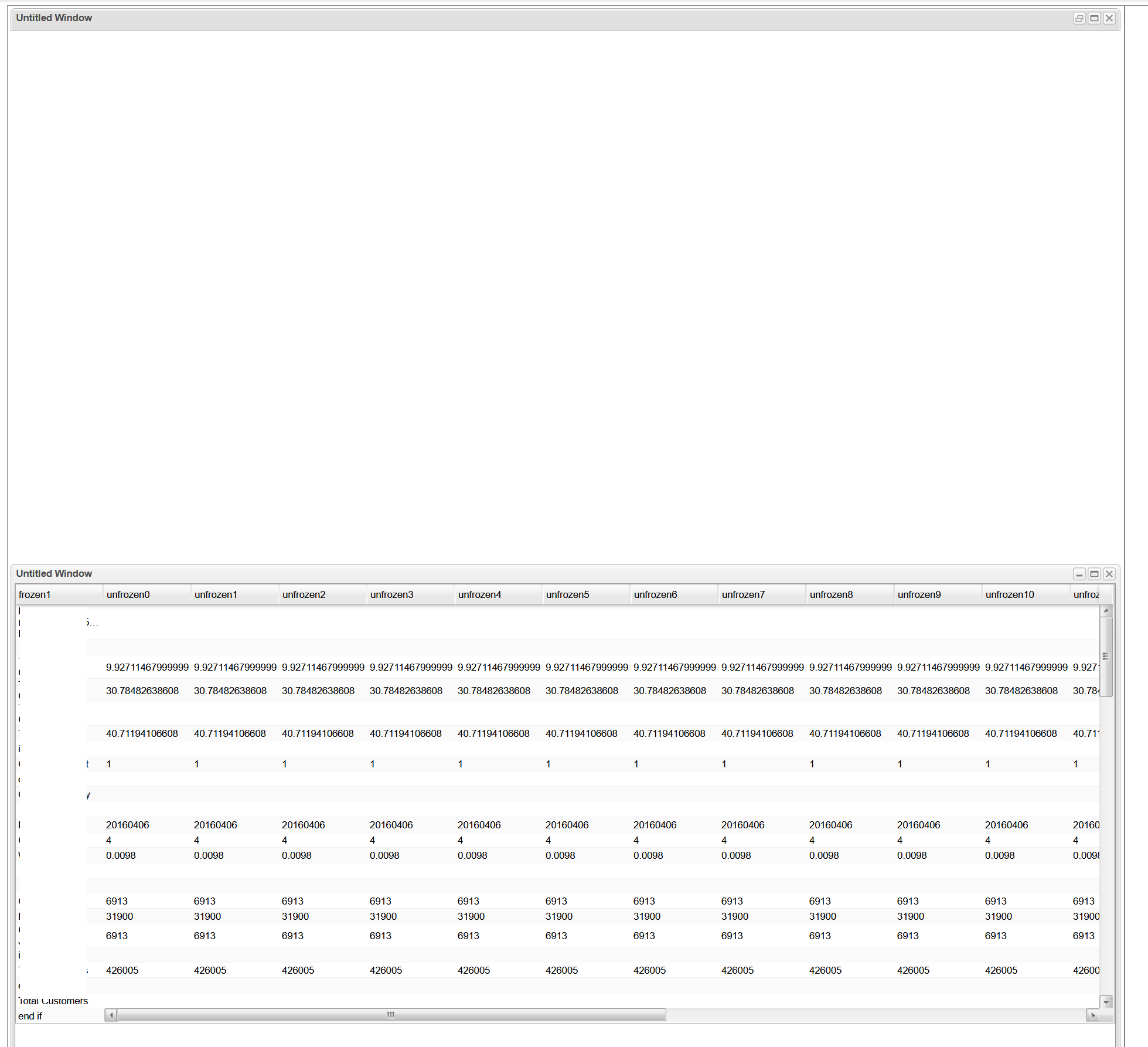Click 30.78482638608 cell under unfrozen8

850,691
